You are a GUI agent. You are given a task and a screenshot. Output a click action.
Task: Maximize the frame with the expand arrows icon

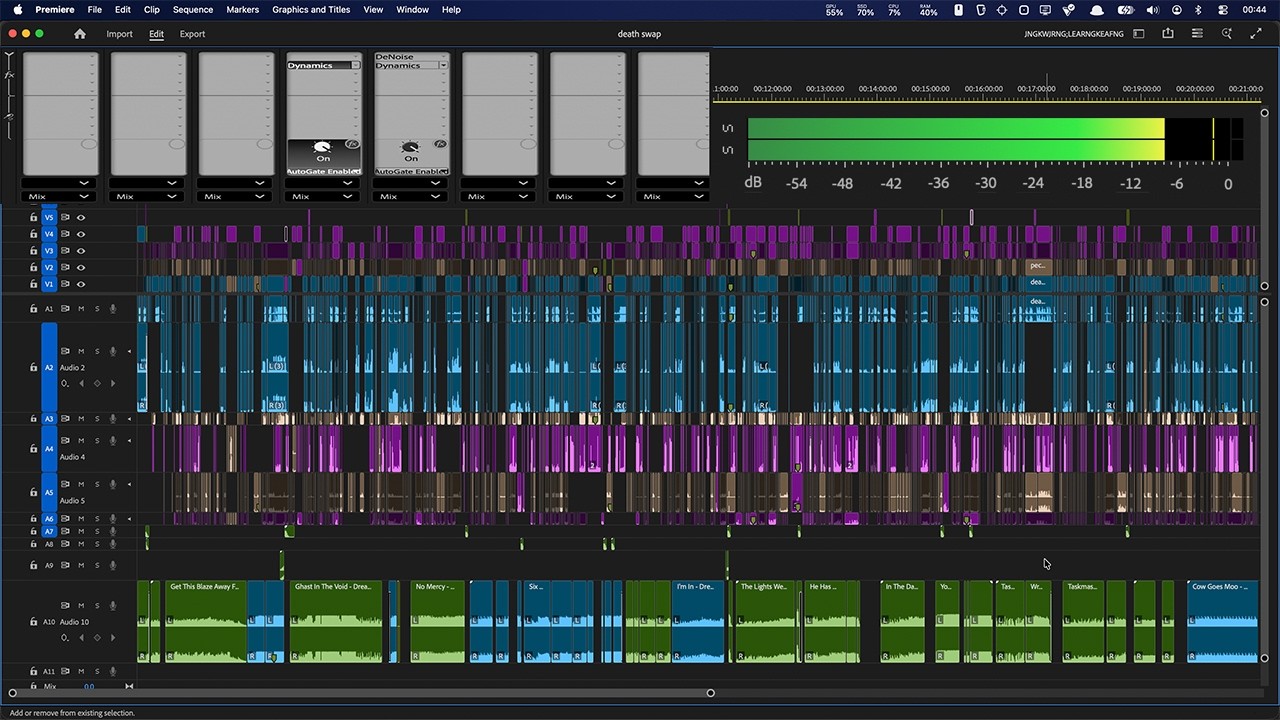(1256, 34)
